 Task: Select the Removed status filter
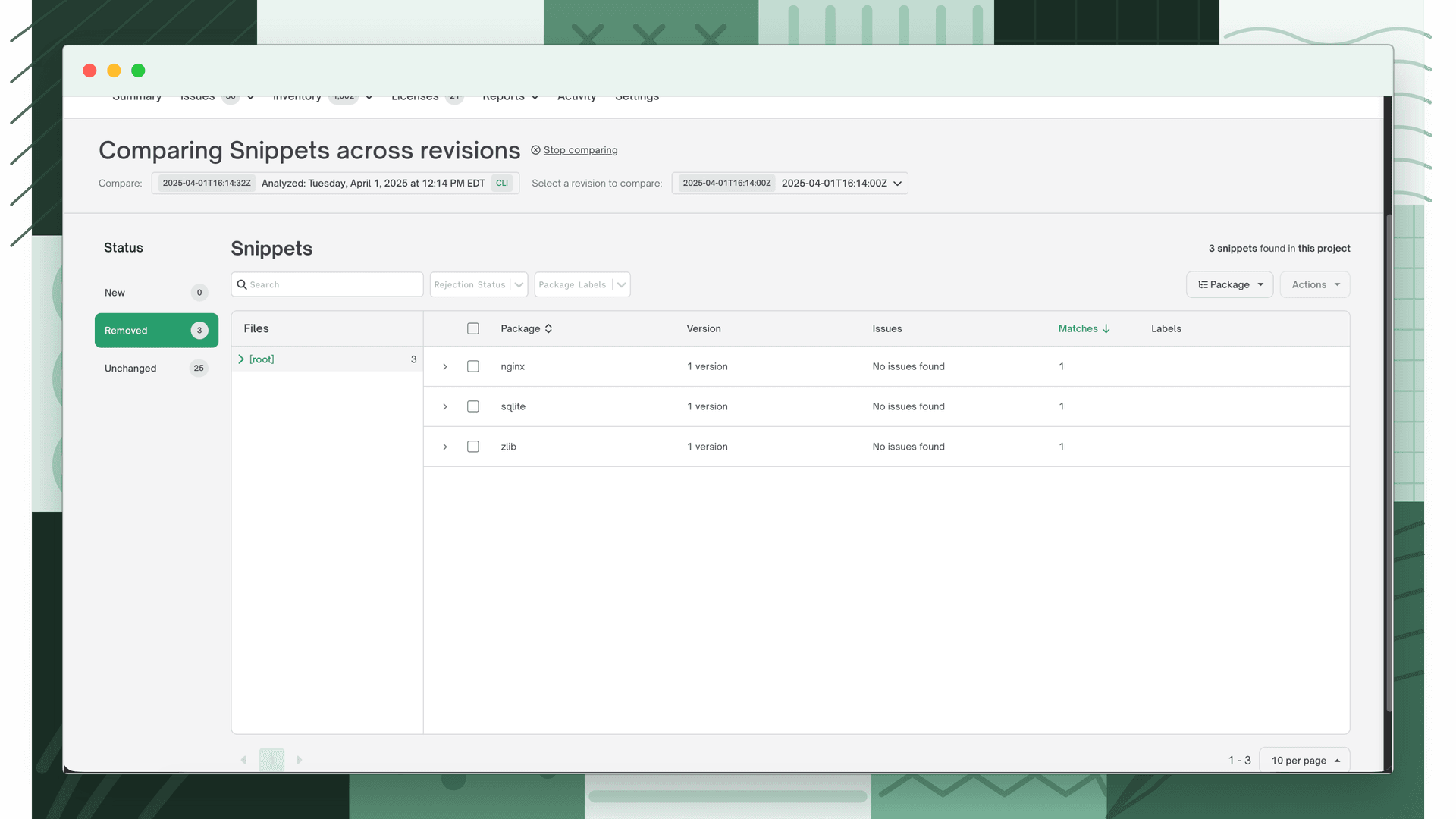[x=156, y=331]
